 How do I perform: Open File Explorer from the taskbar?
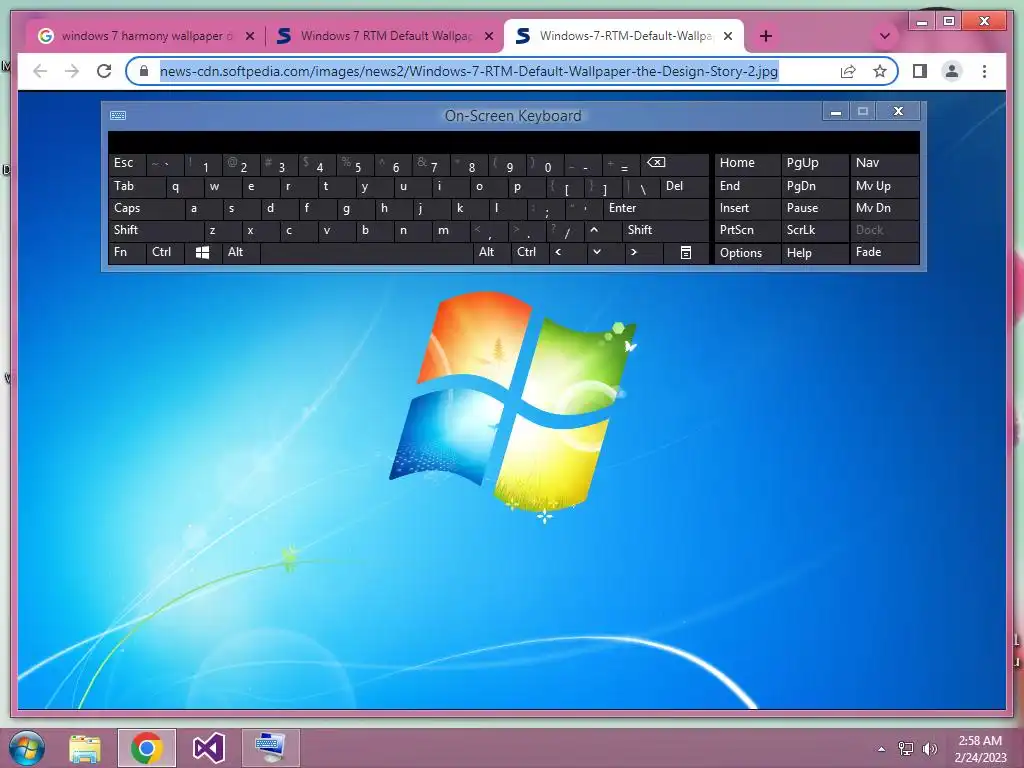85,748
